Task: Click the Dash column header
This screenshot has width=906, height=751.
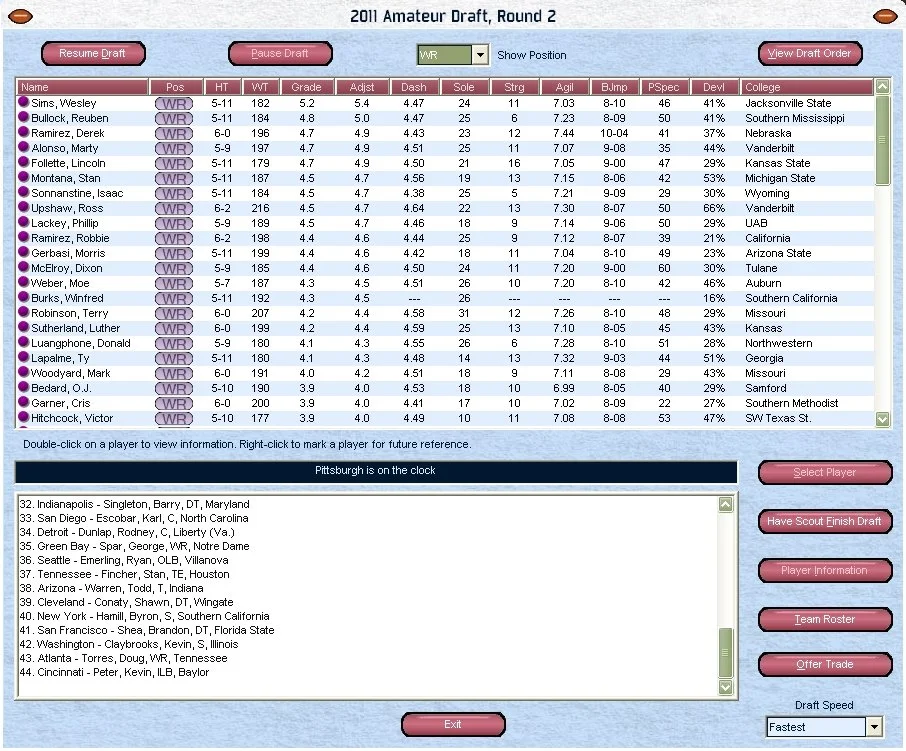Action: tap(414, 87)
